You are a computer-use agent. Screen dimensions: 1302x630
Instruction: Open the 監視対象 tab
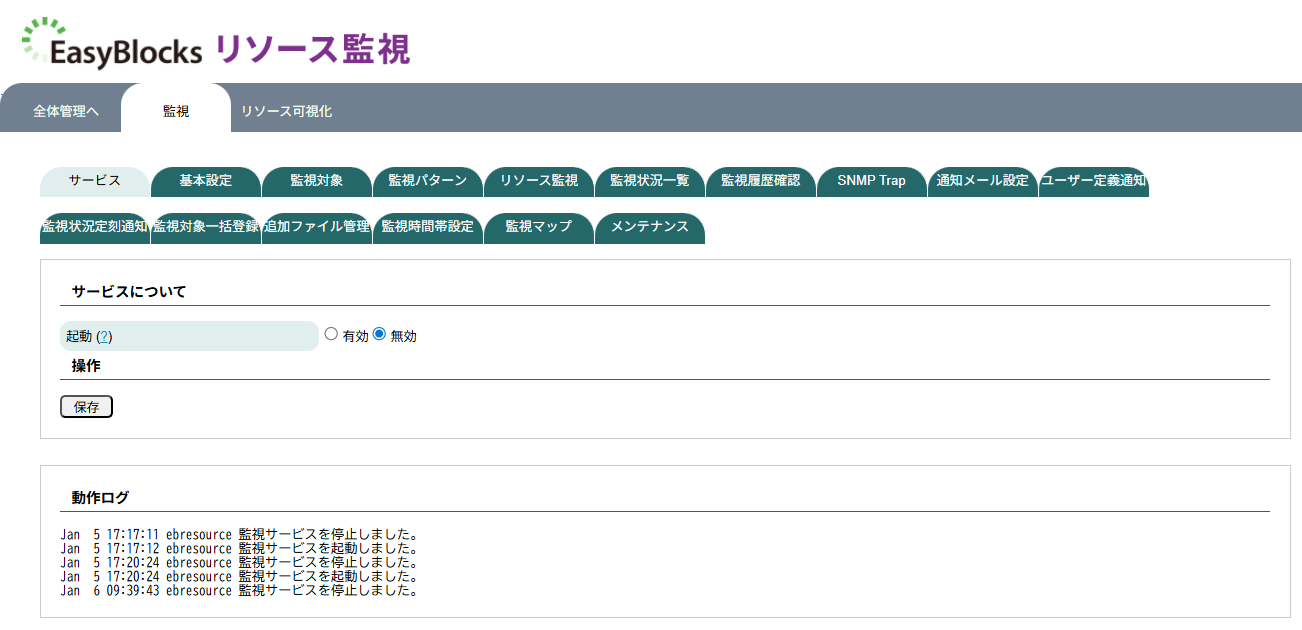pyautogui.click(x=317, y=182)
